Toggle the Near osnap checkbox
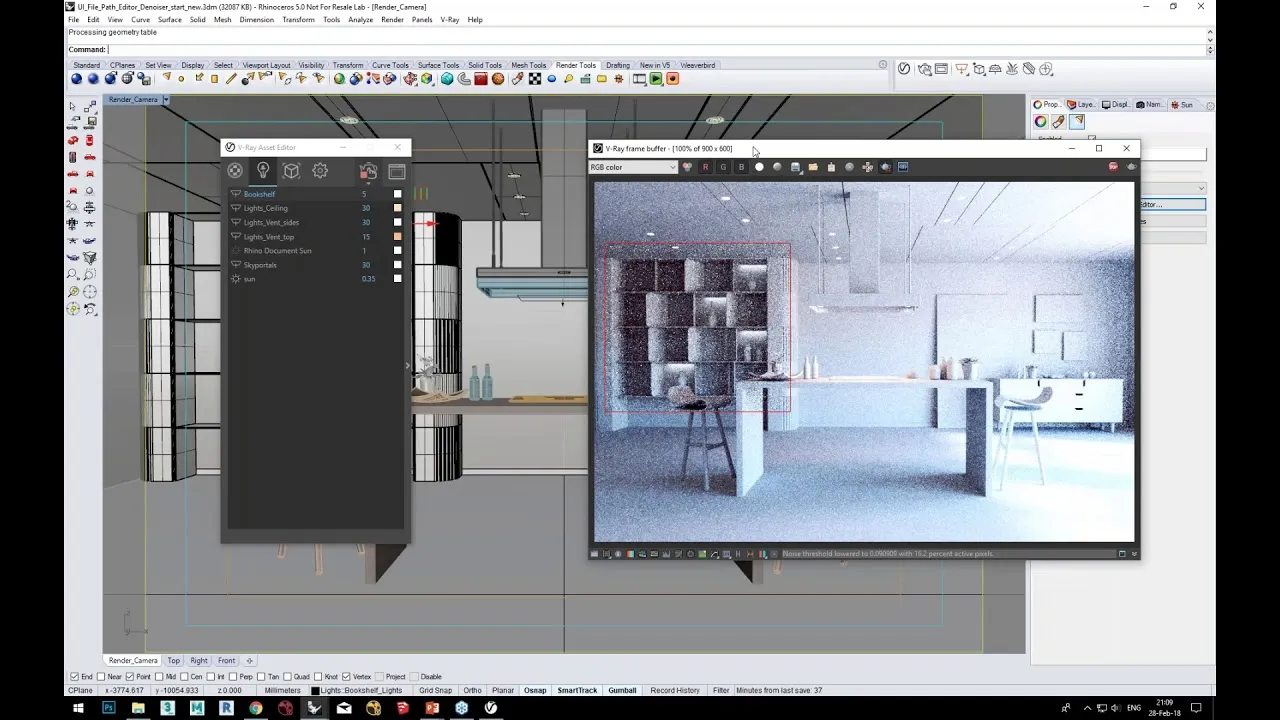 tap(101, 677)
